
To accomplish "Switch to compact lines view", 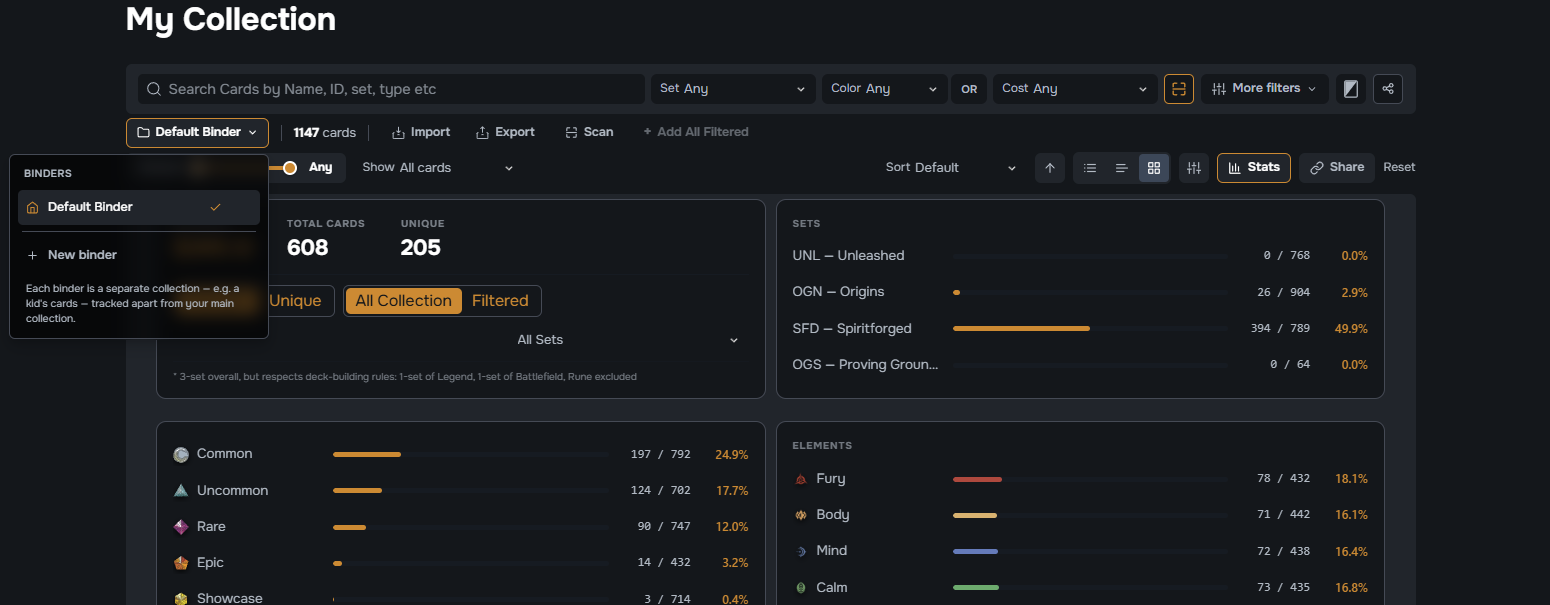I will coord(1122,168).
